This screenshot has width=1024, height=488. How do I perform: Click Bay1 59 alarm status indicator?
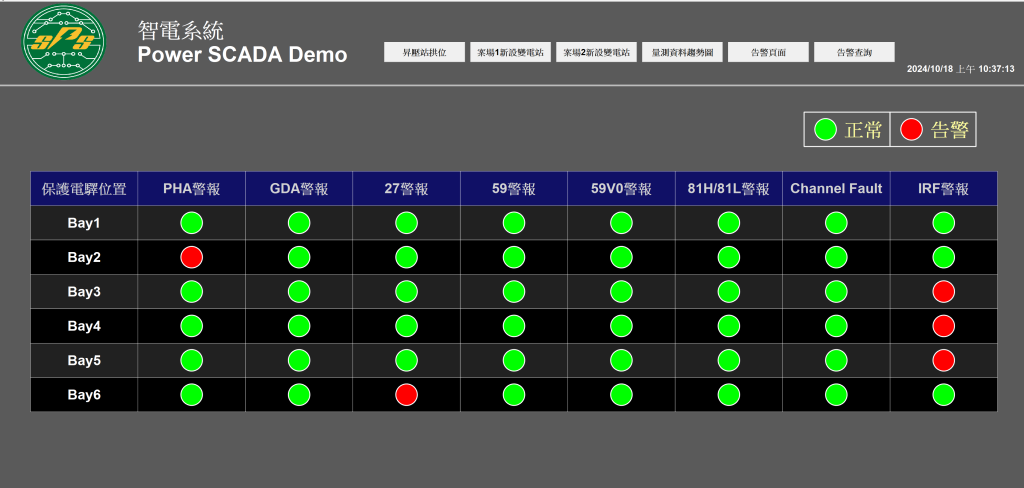pyautogui.click(x=514, y=223)
